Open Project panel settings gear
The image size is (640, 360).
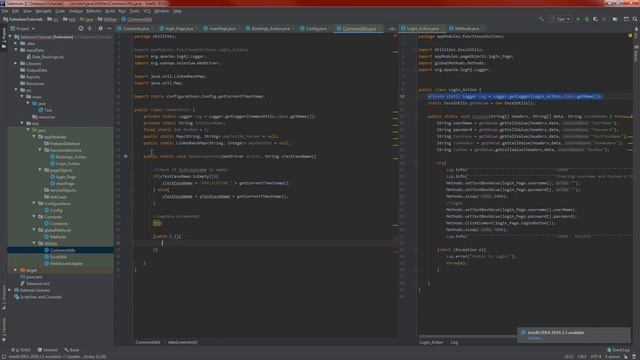[100, 29]
